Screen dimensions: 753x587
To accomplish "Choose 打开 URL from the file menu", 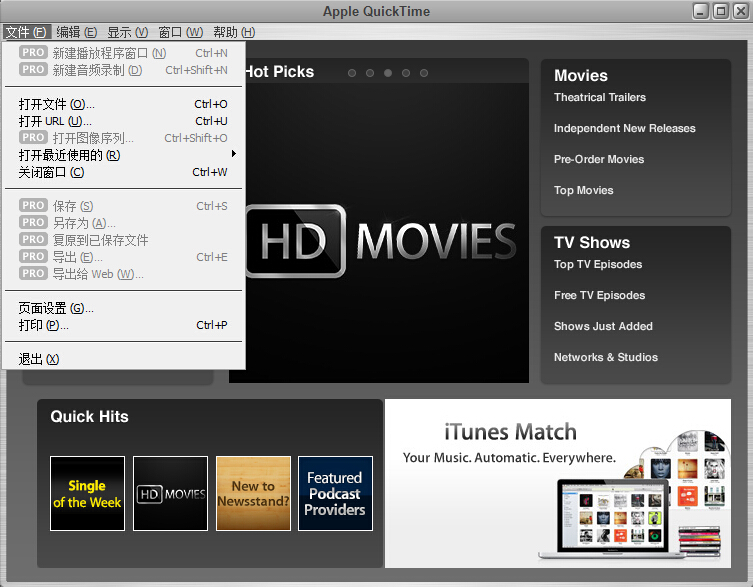I will point(55,121).
